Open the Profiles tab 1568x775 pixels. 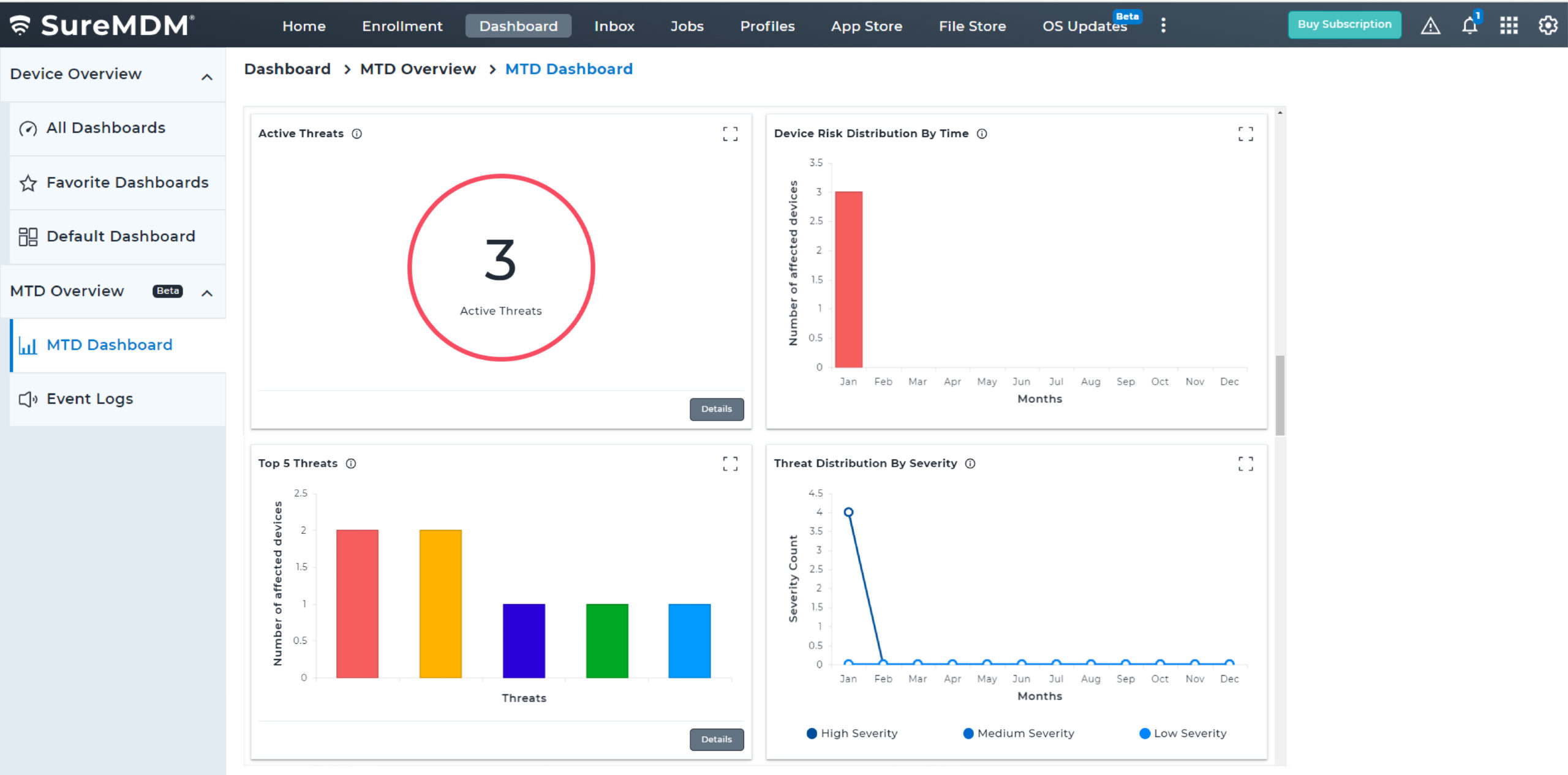[x=767, y=26]
